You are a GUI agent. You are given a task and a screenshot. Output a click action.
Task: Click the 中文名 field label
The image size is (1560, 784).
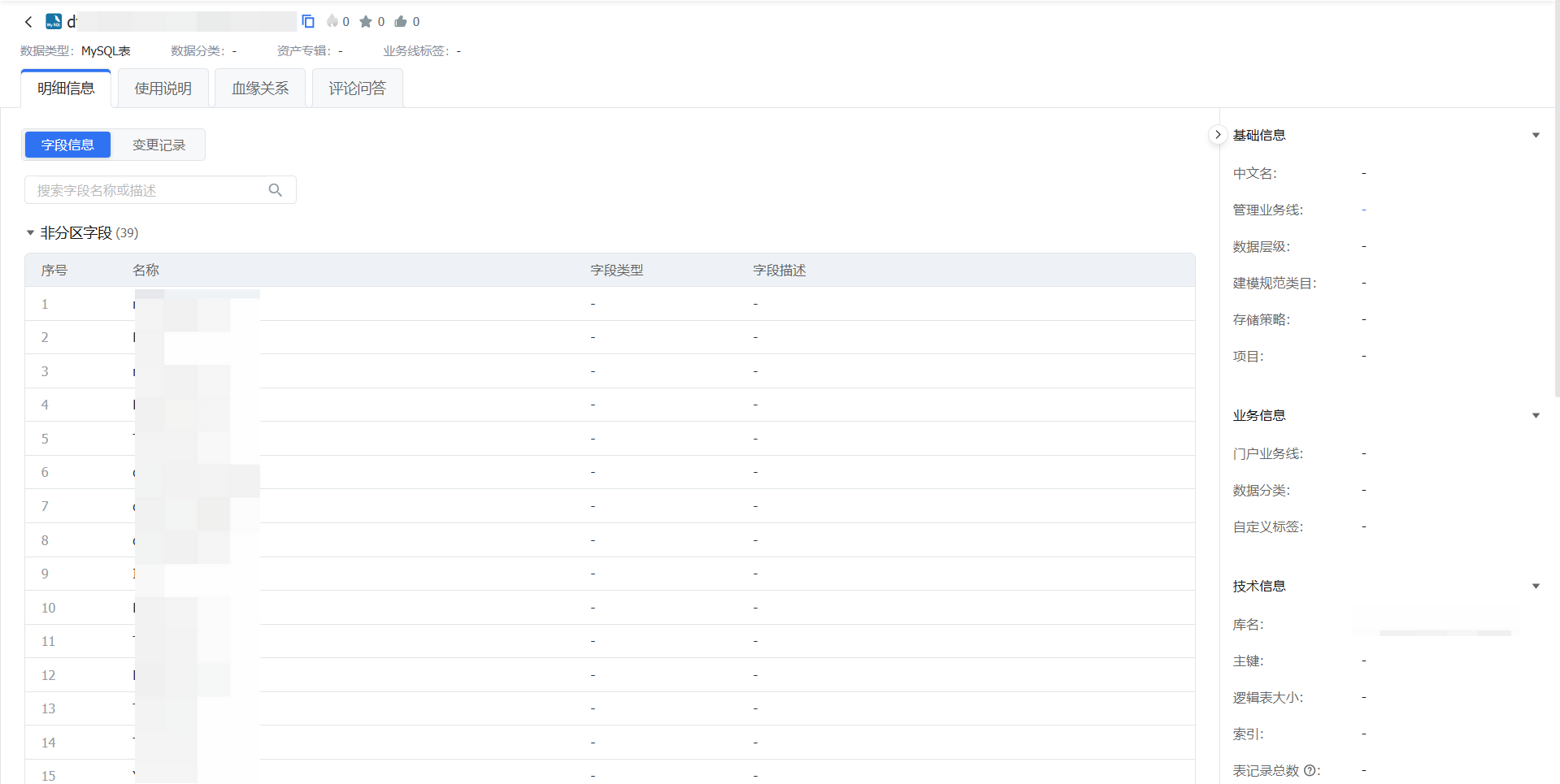[1254, 173]
